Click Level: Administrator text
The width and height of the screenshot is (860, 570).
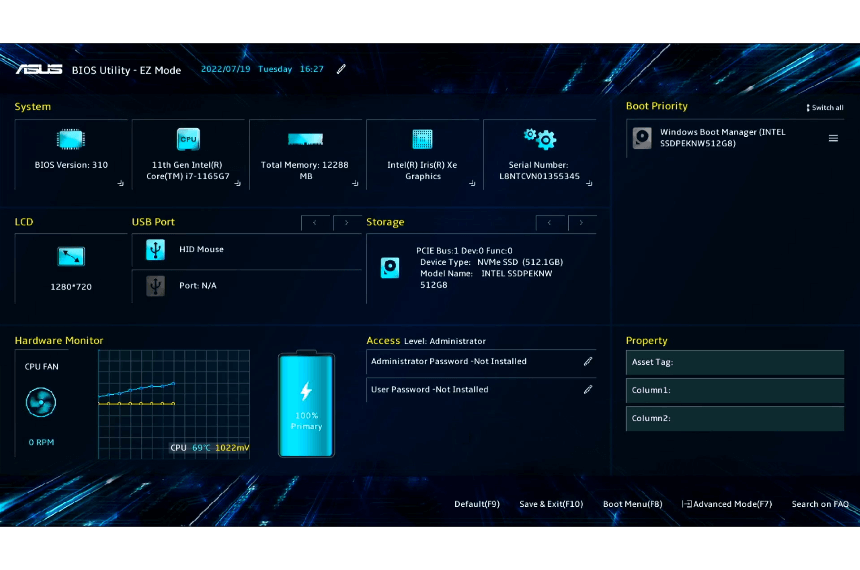click(x=445, y=341)
